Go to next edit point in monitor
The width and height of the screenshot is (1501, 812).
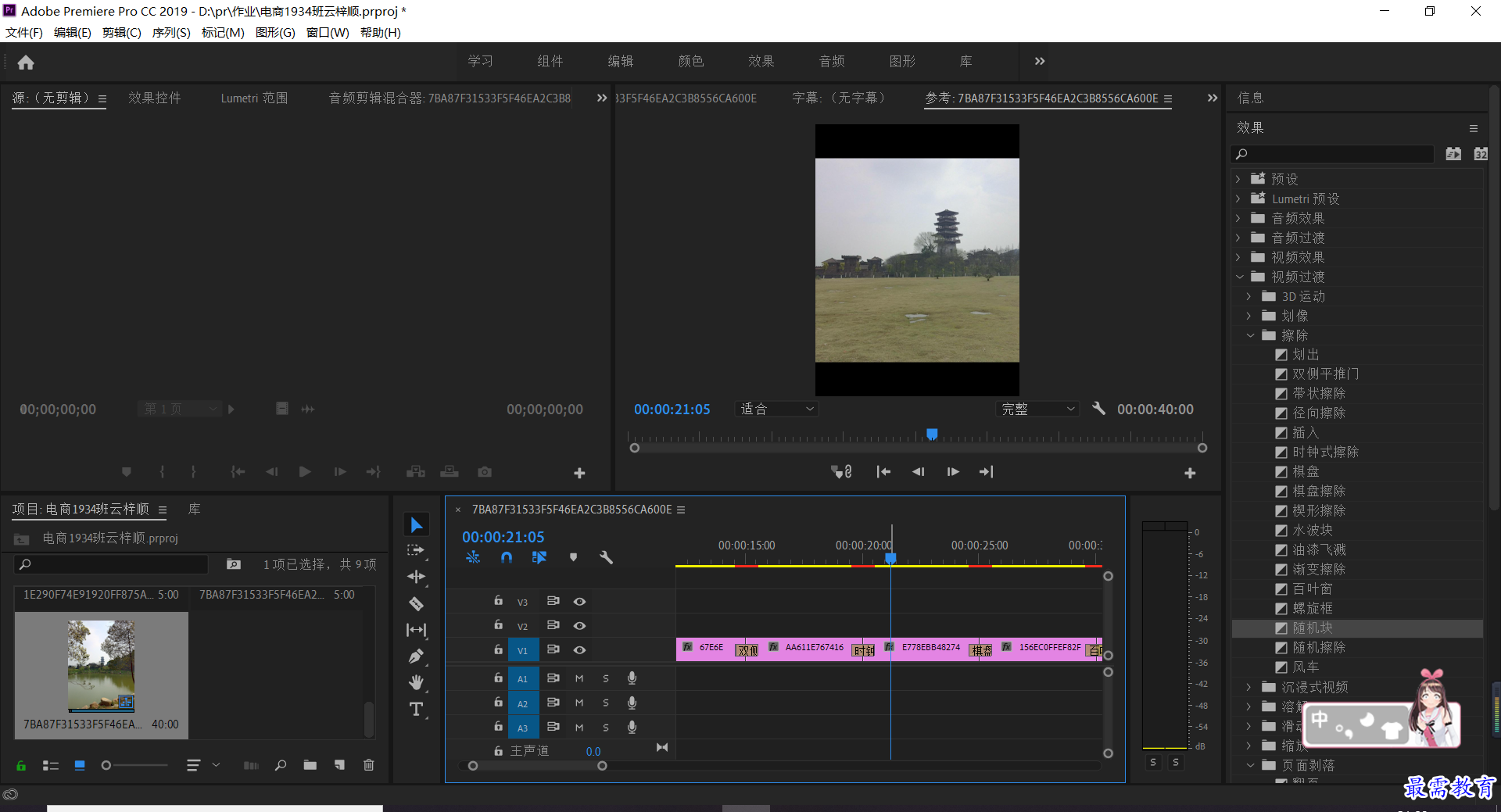[x=987, y=471]
